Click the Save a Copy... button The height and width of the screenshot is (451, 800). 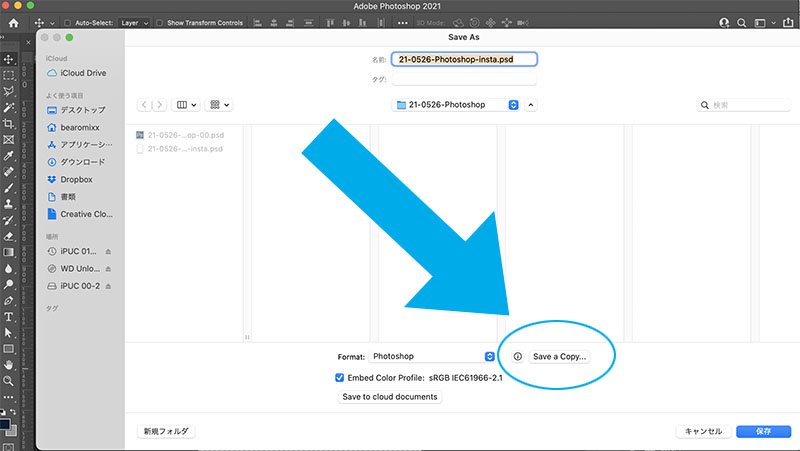coord(559,357)
